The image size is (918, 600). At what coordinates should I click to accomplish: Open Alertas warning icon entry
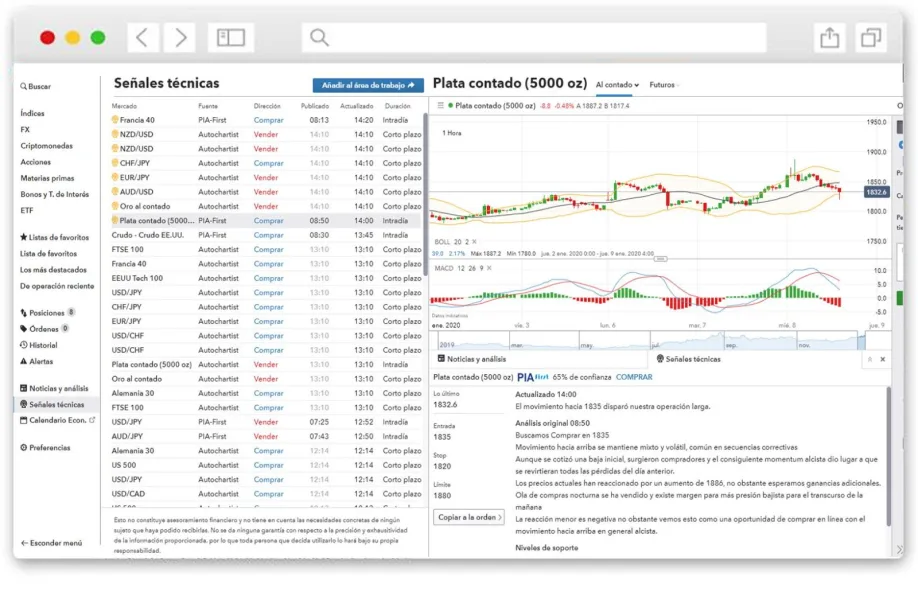pyautogui.click(x=36, y=361)
